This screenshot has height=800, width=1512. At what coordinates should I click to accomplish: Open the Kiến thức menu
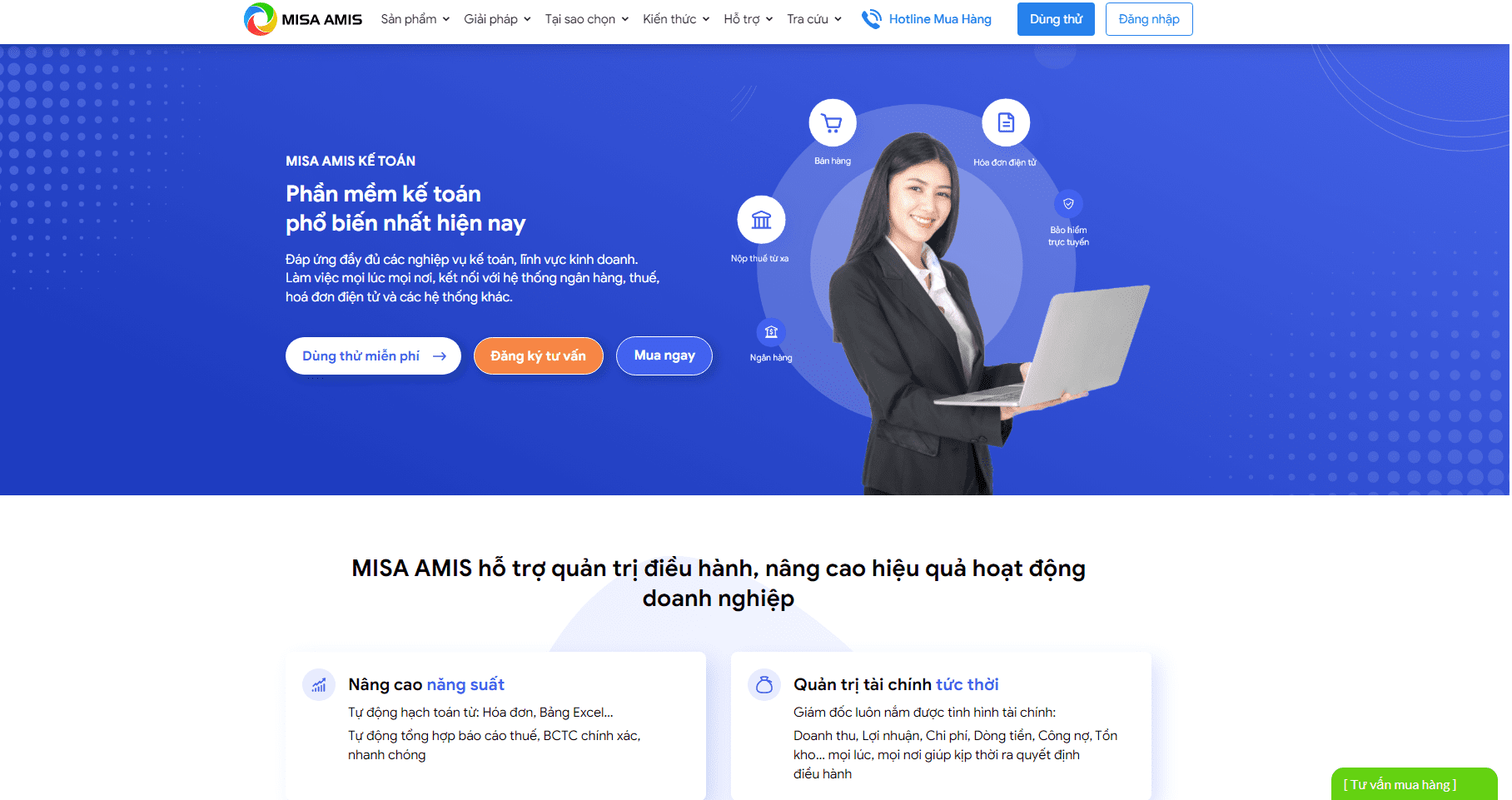click(675, 19)
